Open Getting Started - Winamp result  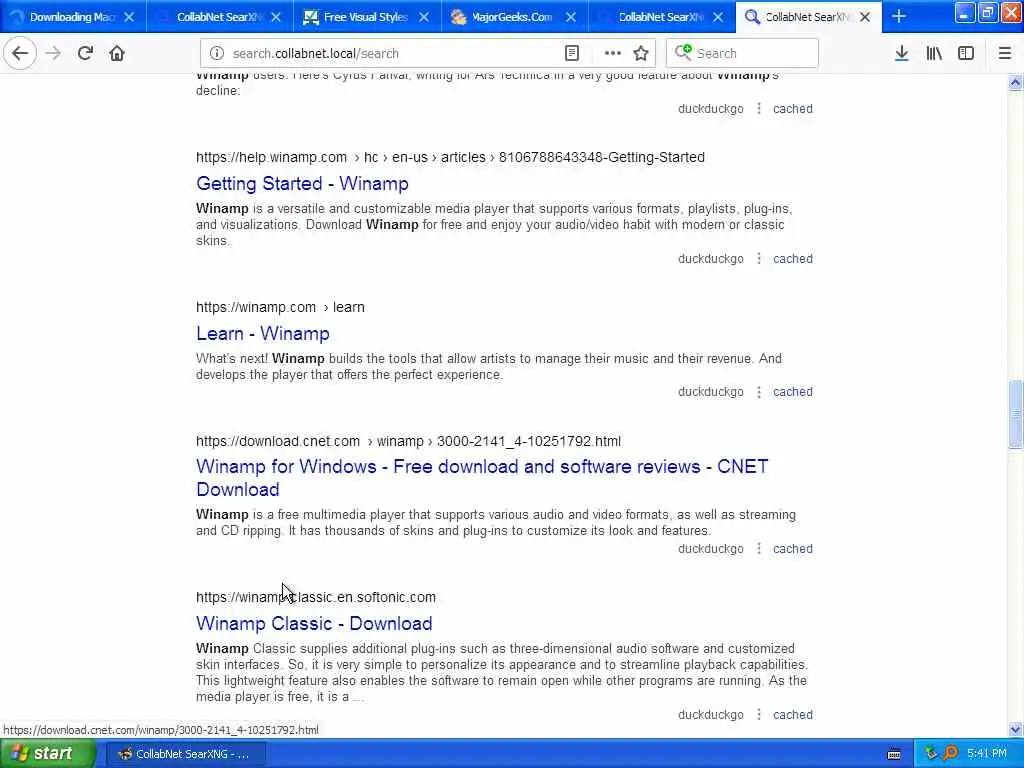pyautogui.click(x=302, y=184)
